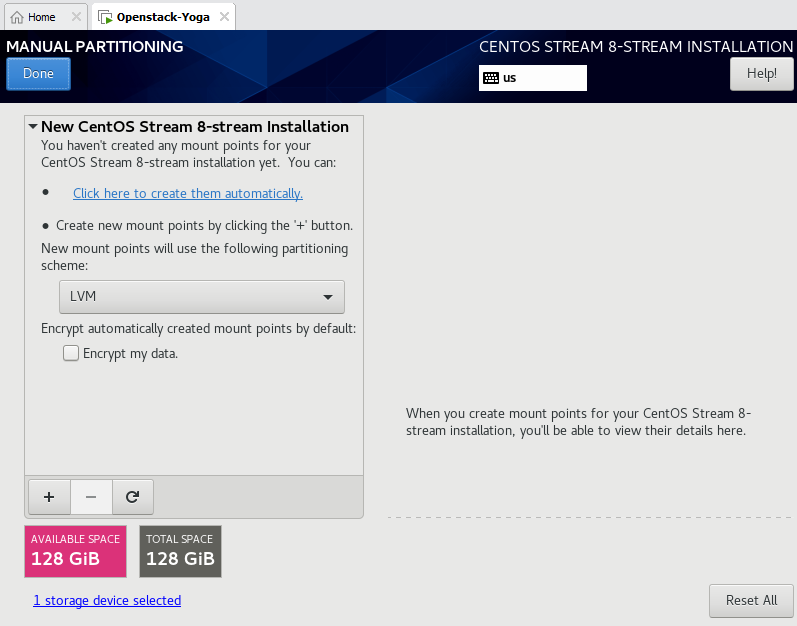Click the Available Space 128 GiB box

75,551
